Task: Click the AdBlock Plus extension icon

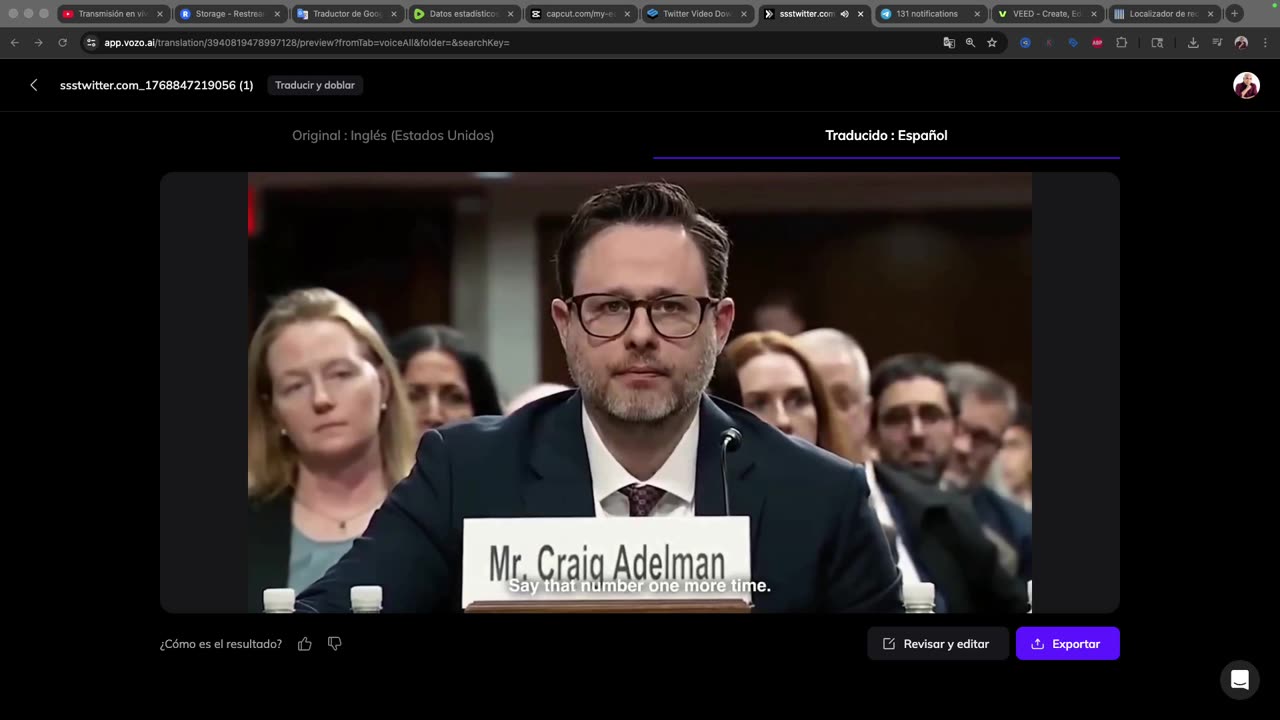Action: tap(1097, 43)
